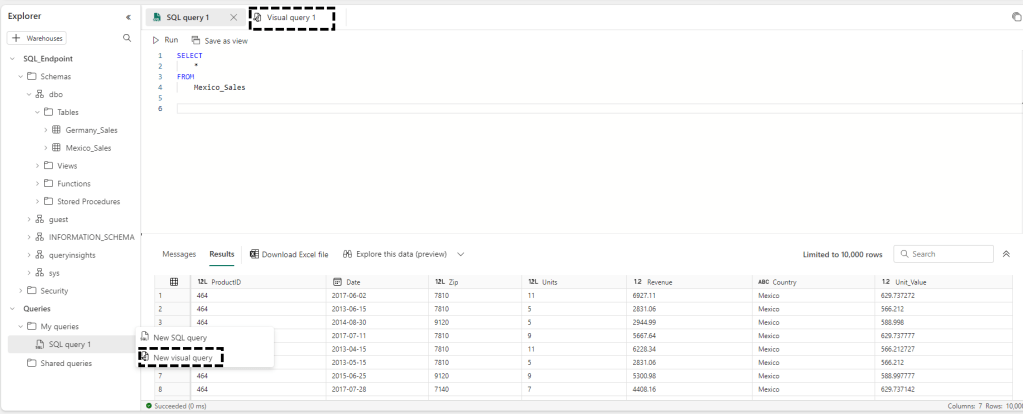This screenshot has height=414, width=1023.
Task: Click the results Search field
Action: click(x=946, y=254)
